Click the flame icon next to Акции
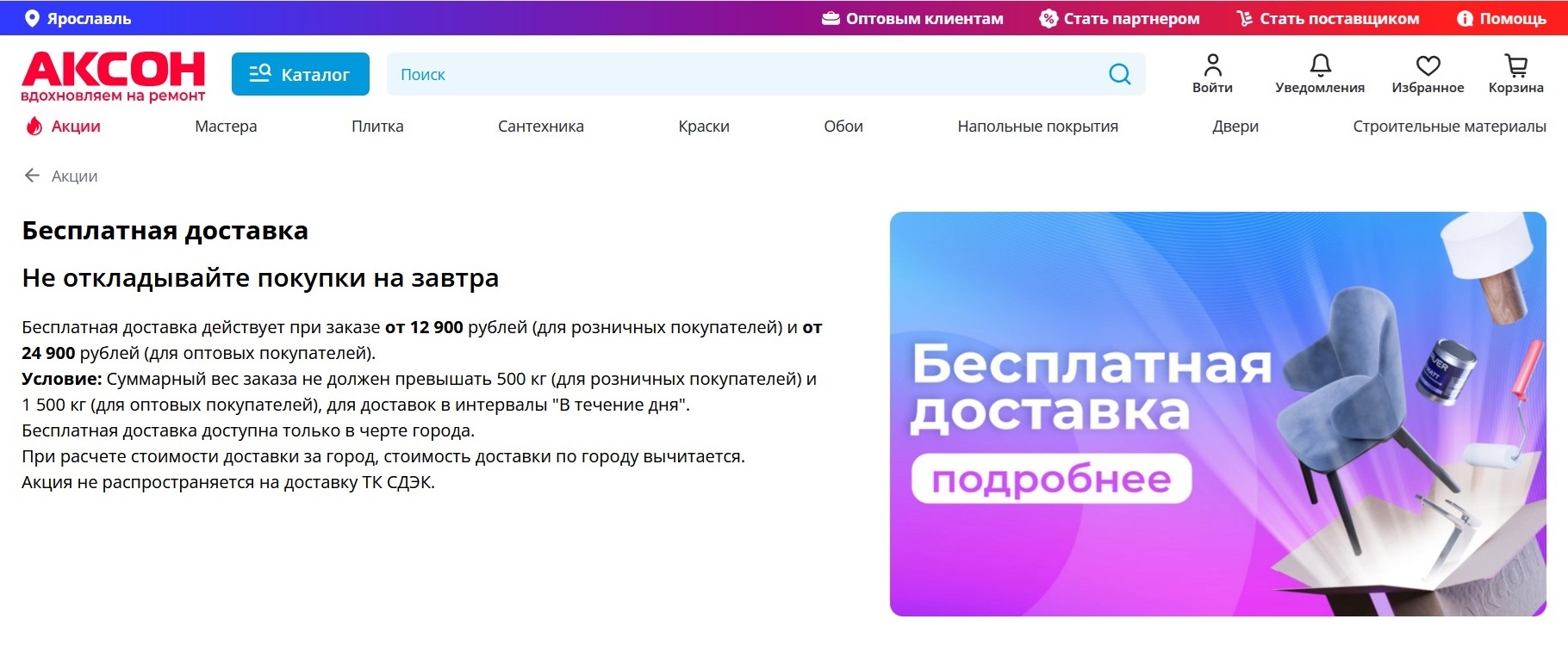Image resolution: width=1568 pixels, height=650 pixels. [34, 126]
